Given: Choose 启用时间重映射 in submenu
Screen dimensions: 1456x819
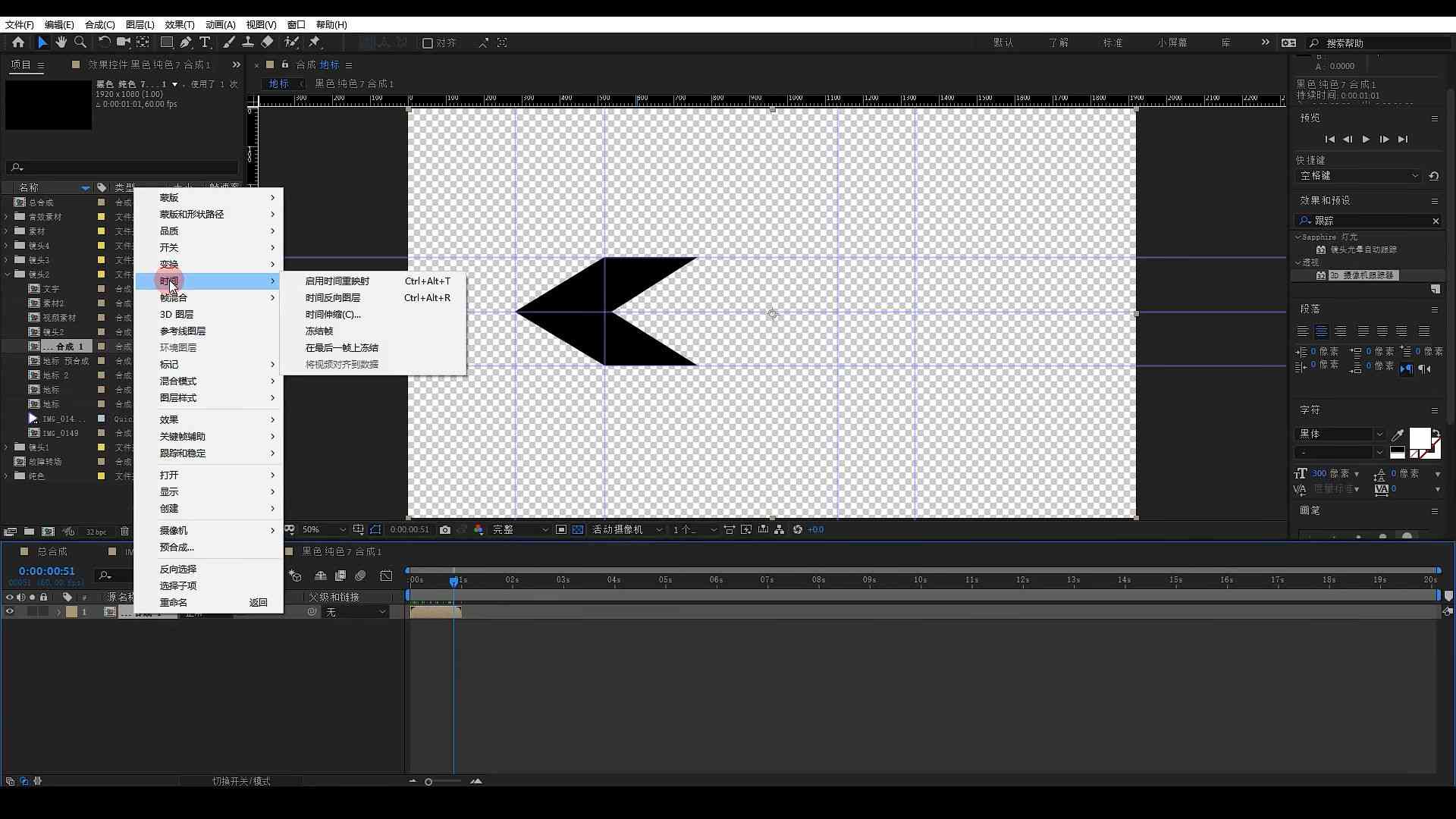Looking at the screenshot, I should pyautogui.click(x=373, y=281).
